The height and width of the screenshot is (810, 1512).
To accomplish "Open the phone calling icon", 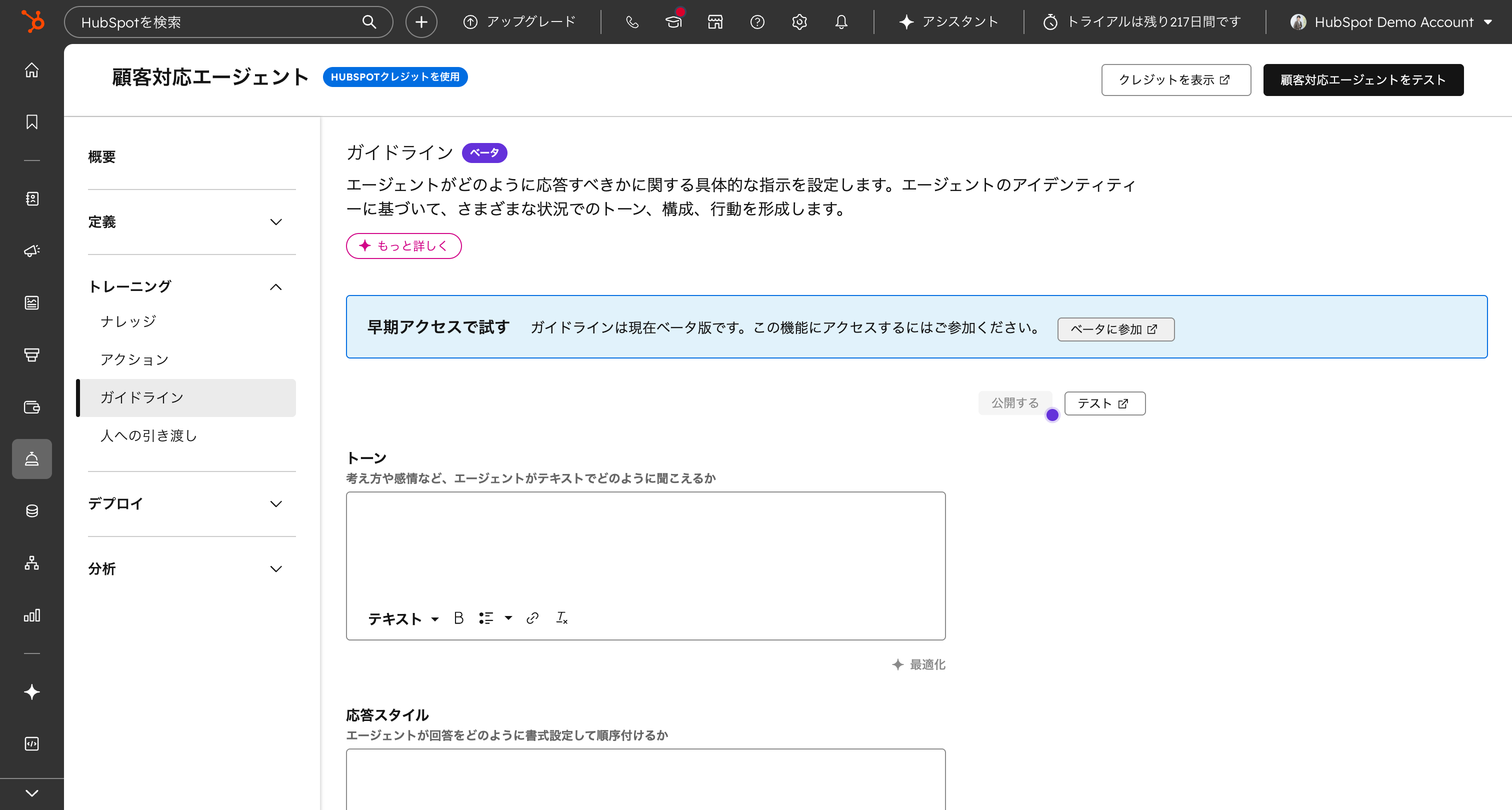I will pos(631,21).
